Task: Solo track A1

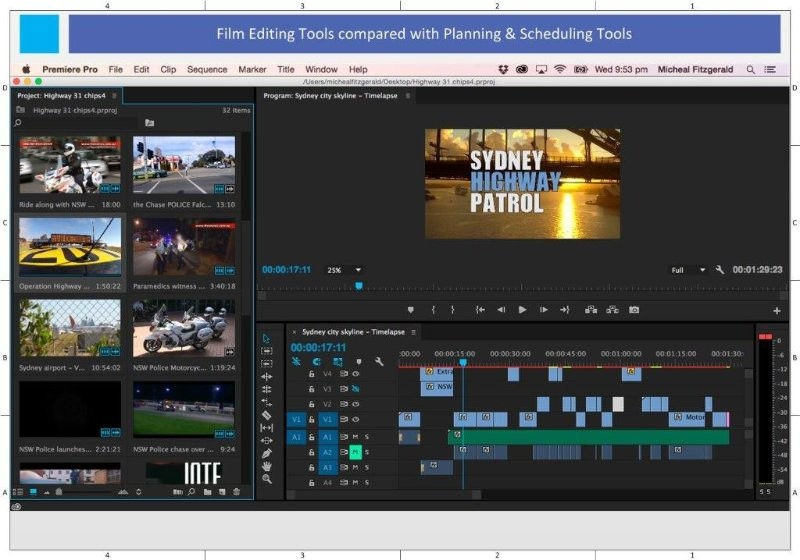Action: 367,437
